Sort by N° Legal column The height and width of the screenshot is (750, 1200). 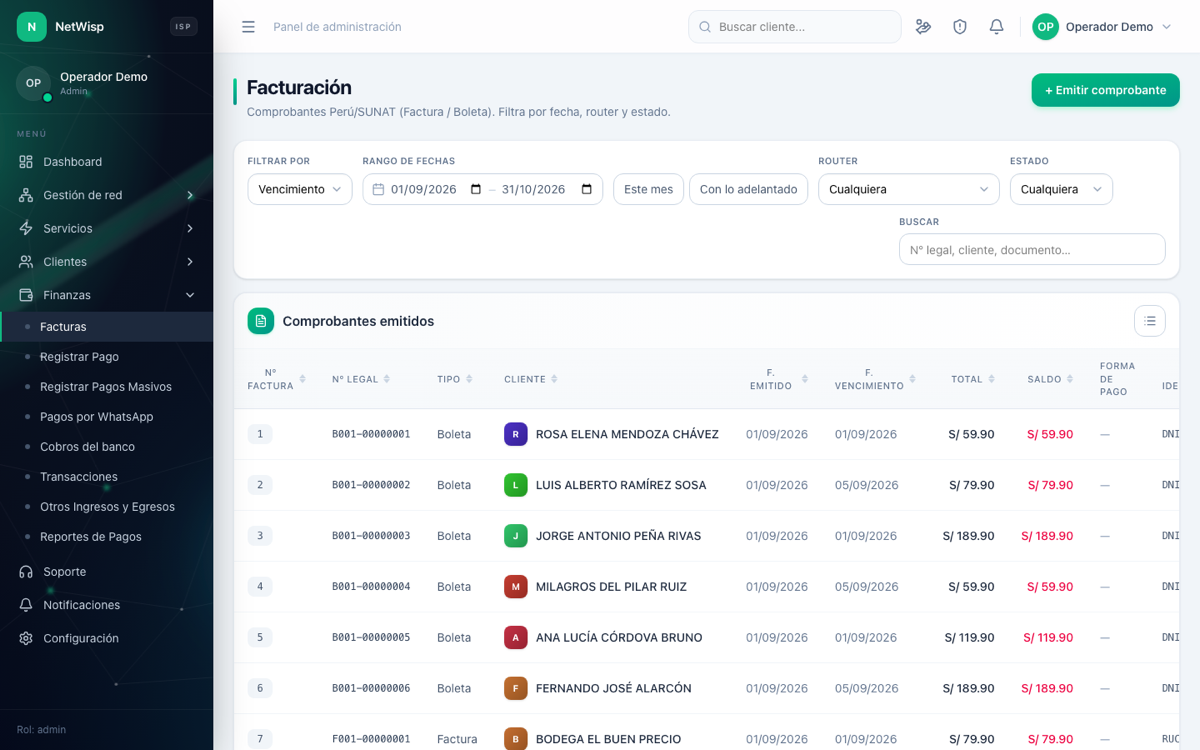[387, 379]
